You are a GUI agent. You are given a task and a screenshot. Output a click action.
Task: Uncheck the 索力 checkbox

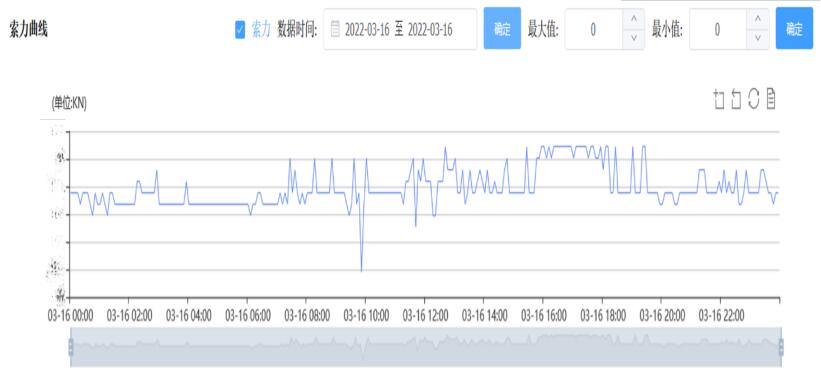240,30
